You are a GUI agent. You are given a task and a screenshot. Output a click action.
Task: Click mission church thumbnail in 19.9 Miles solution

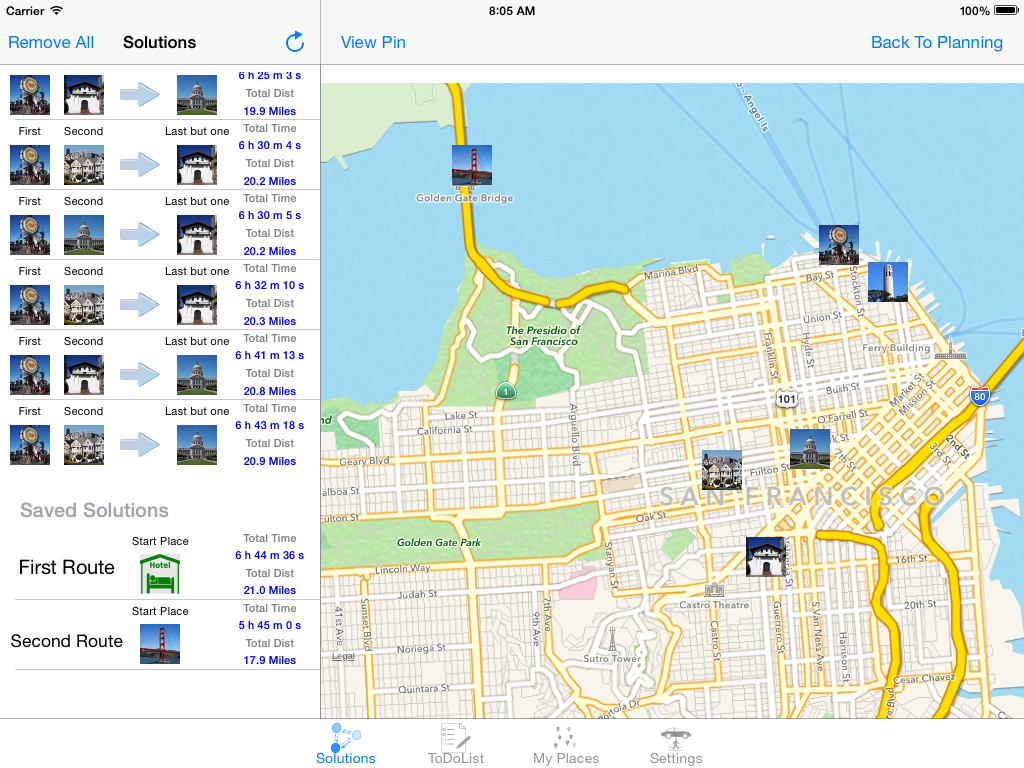click(84, 95)
